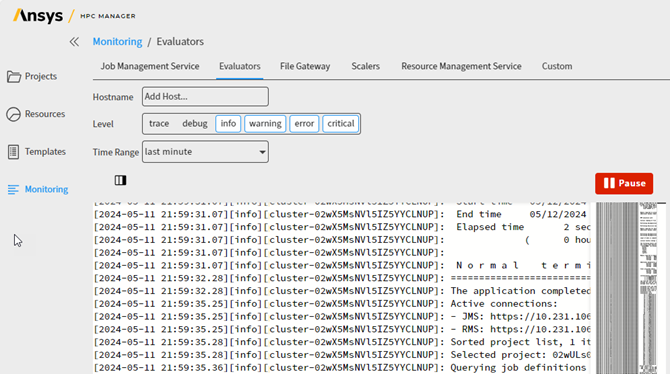Select the 'RMS: https://' log line
This screenshot has width=670, height=374.
pyautogui.click(x=342, y=330)
